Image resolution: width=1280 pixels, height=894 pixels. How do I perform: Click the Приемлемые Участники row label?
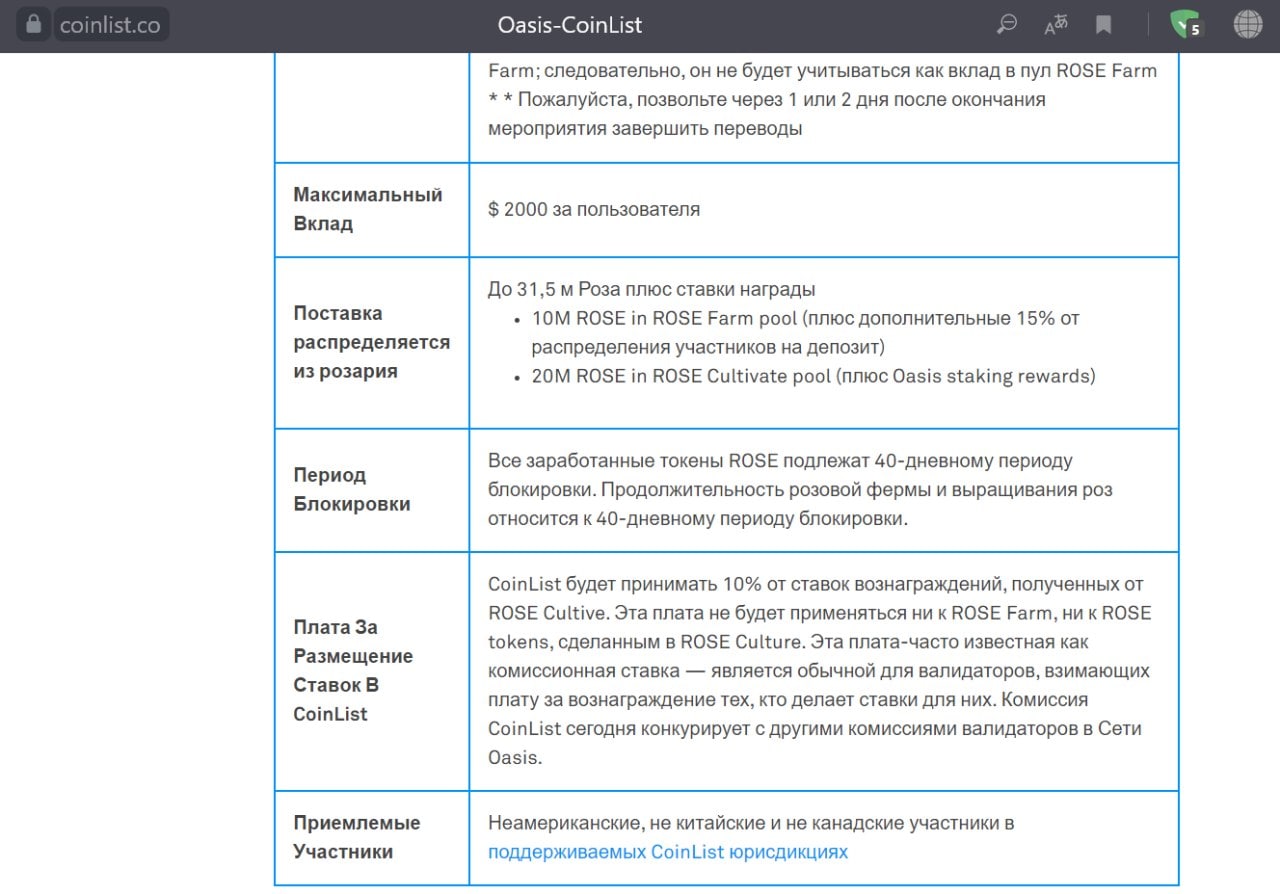[x=357, y=837]
